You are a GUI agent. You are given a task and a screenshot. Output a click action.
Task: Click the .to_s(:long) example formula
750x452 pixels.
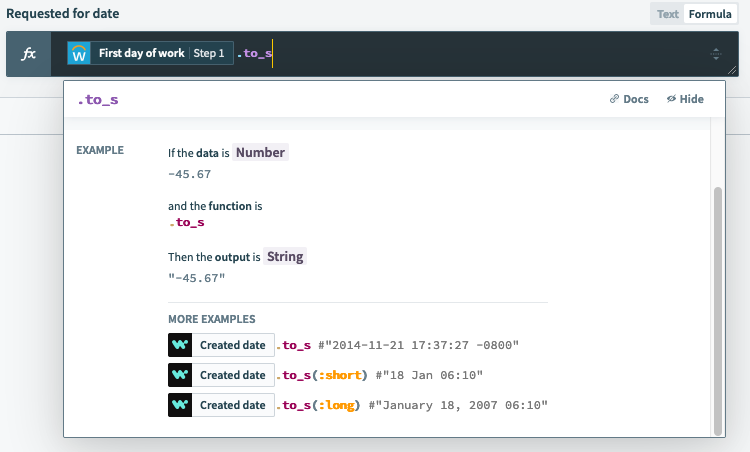click(318, 405)
